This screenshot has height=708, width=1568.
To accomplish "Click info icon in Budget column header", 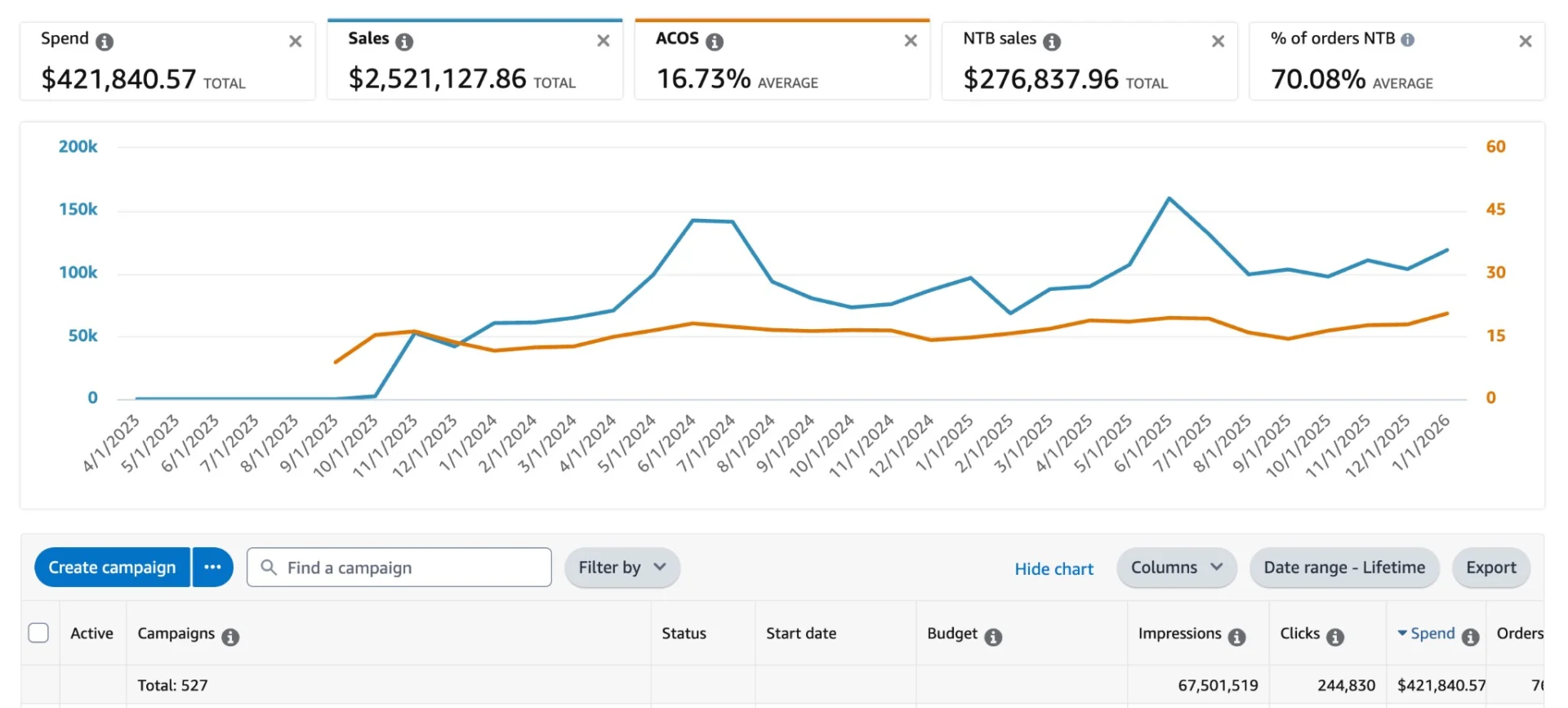I will (993, 637).
